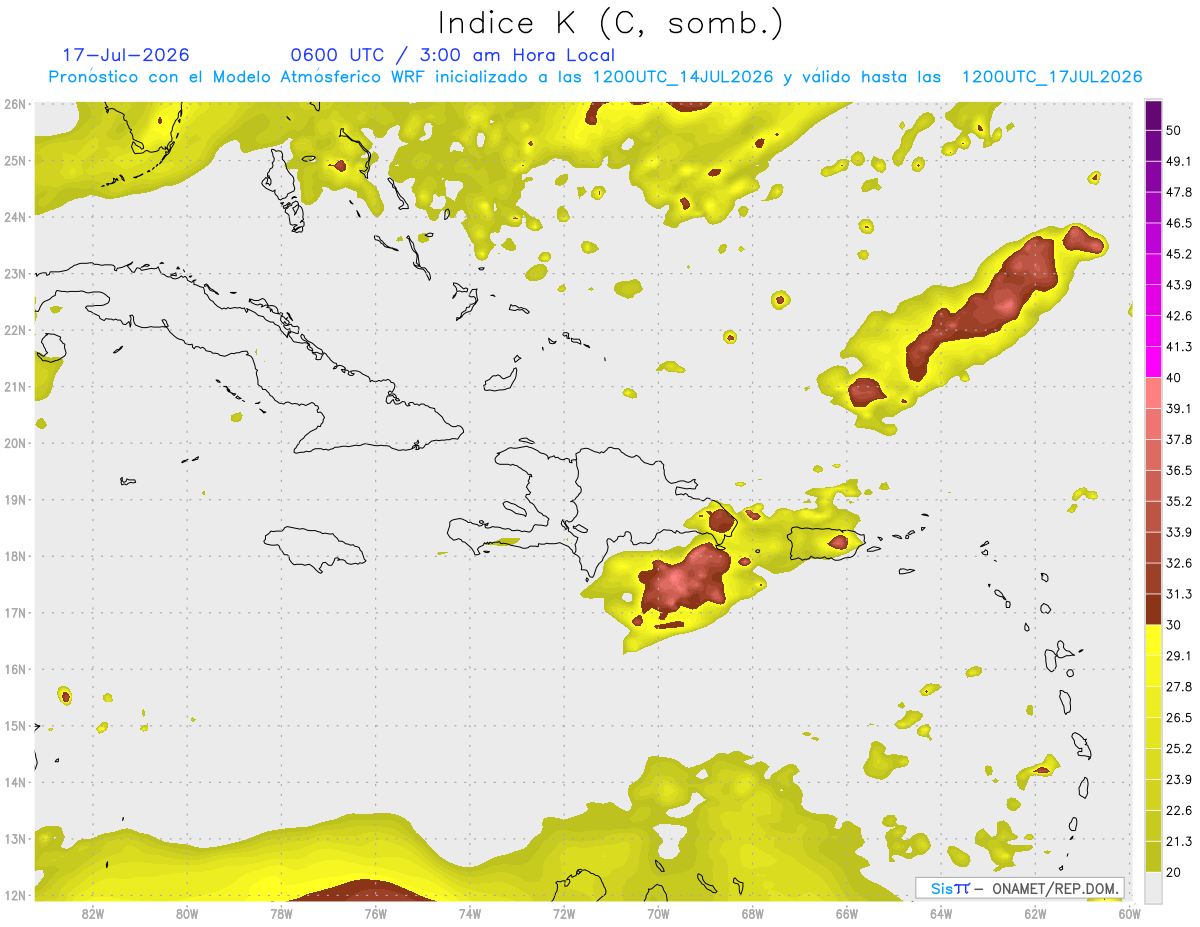Pick the magenta swatch between 40 and 41.3
The width and height of the screenshot is (1200, 927).
[1153, 362]
